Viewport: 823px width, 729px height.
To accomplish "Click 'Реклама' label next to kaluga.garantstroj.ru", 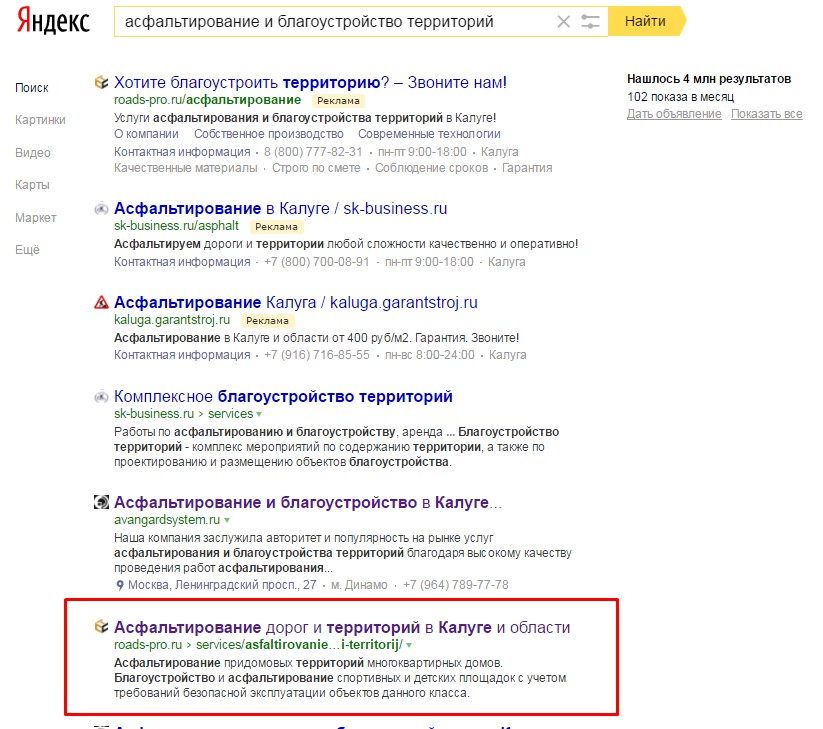I will [267, 321].
